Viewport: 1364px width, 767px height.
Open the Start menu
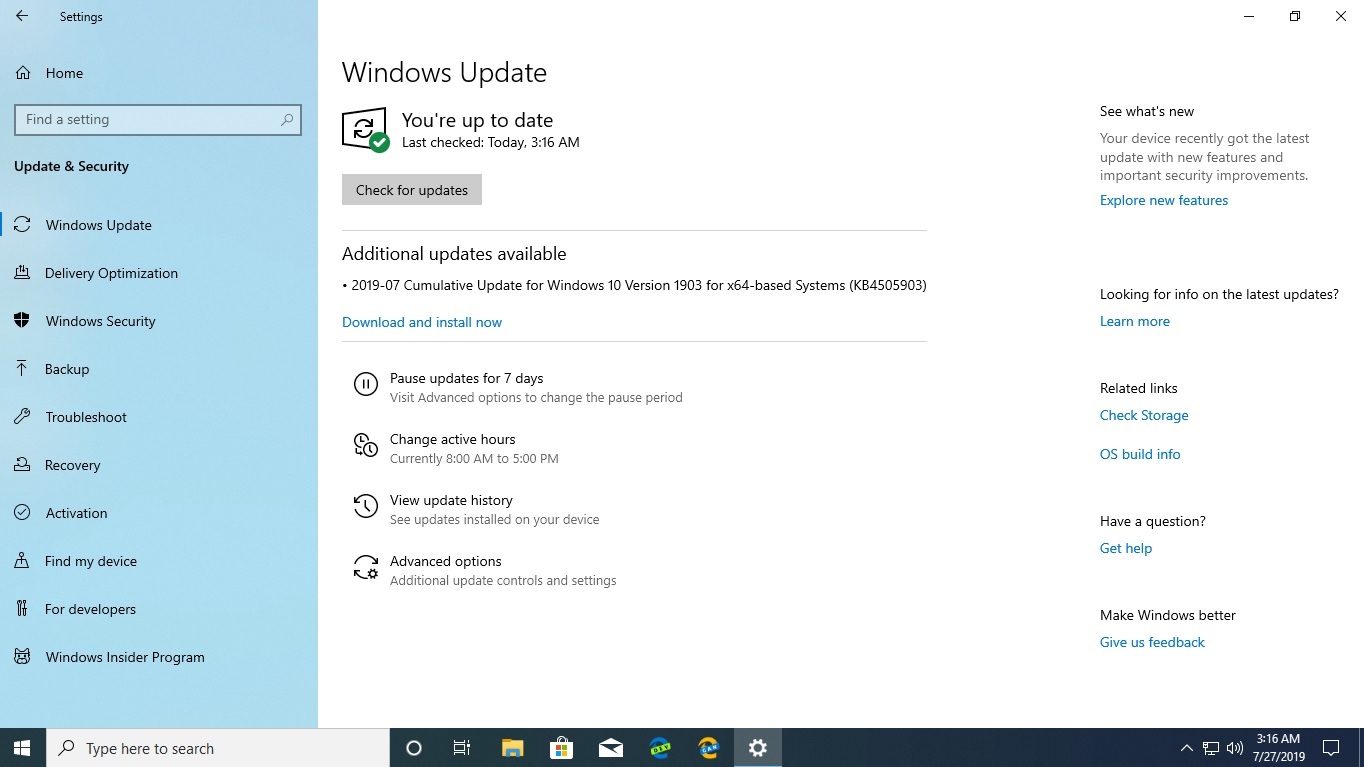(x=22, y=748)
